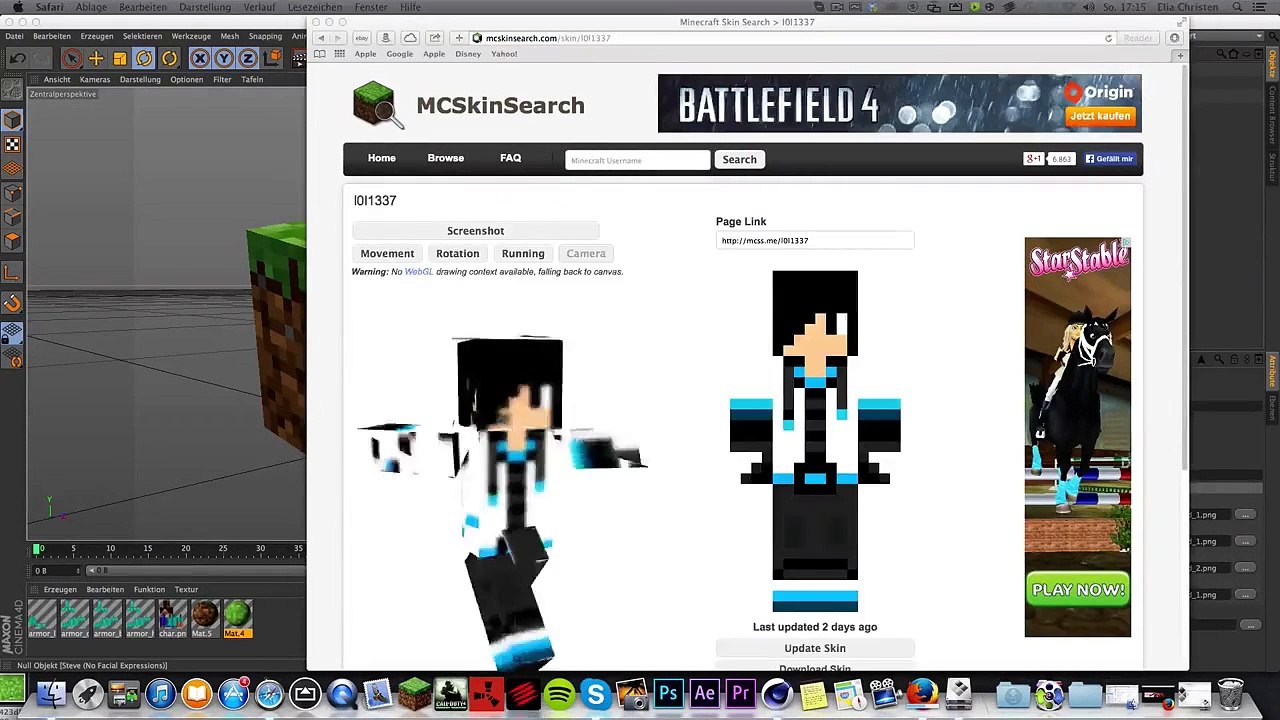Viewport: 1280px width, 720px height.
Task: Click the eBay toolbar button in Safari
Action: (x=362, y=38)
